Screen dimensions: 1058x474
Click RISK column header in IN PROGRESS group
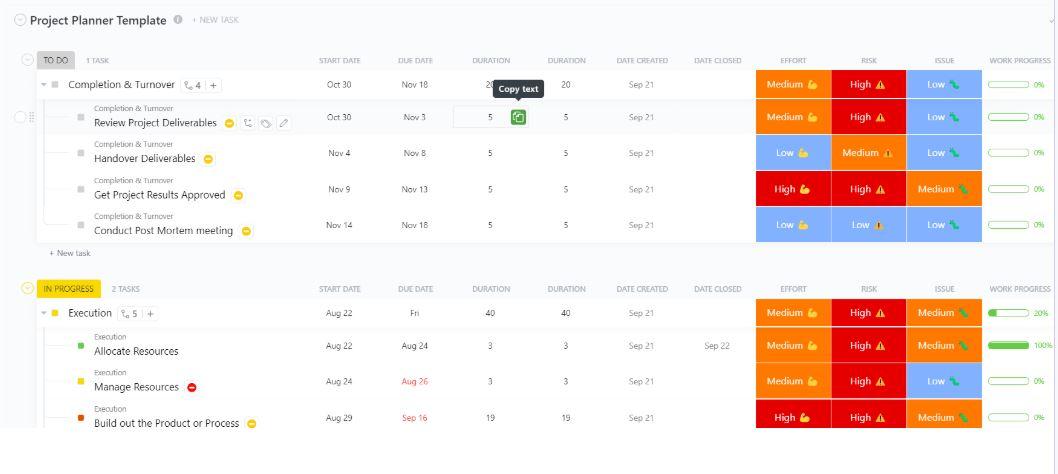tap(868, 289)
